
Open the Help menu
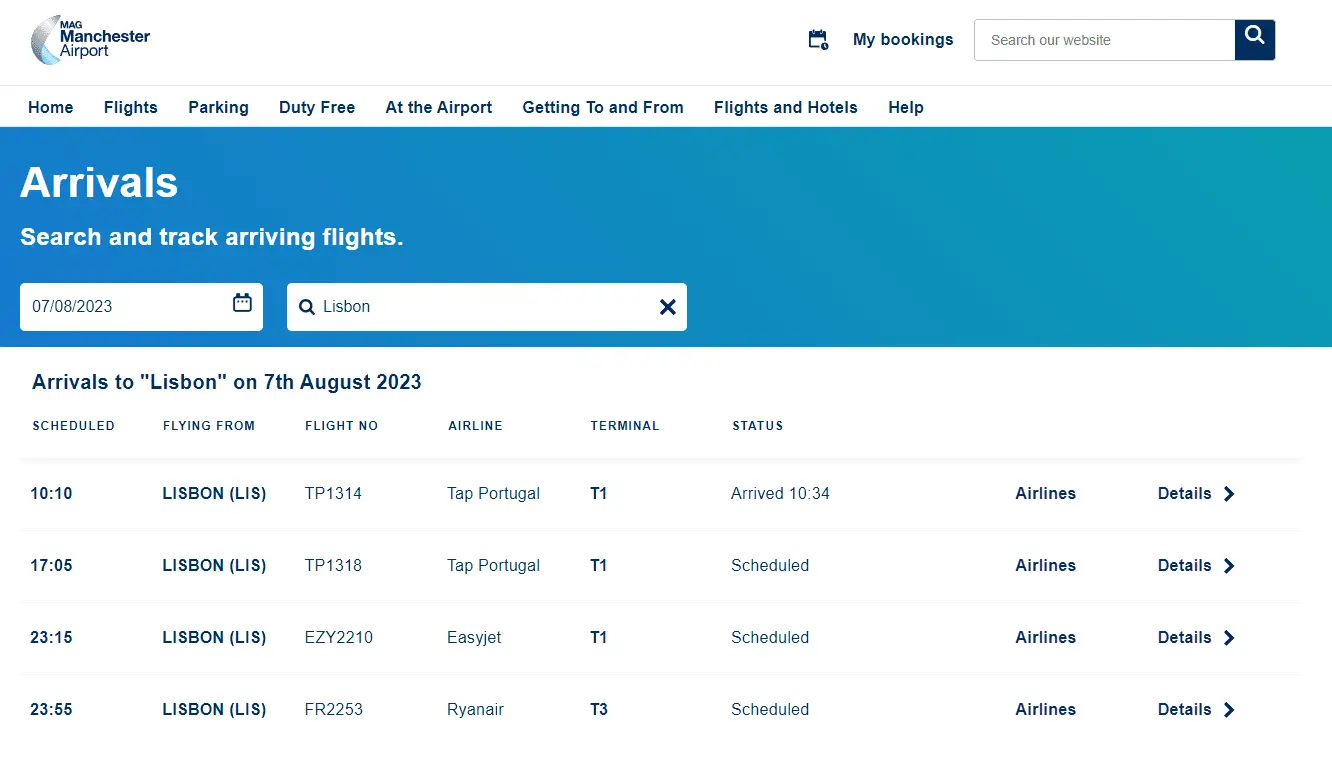906,107
